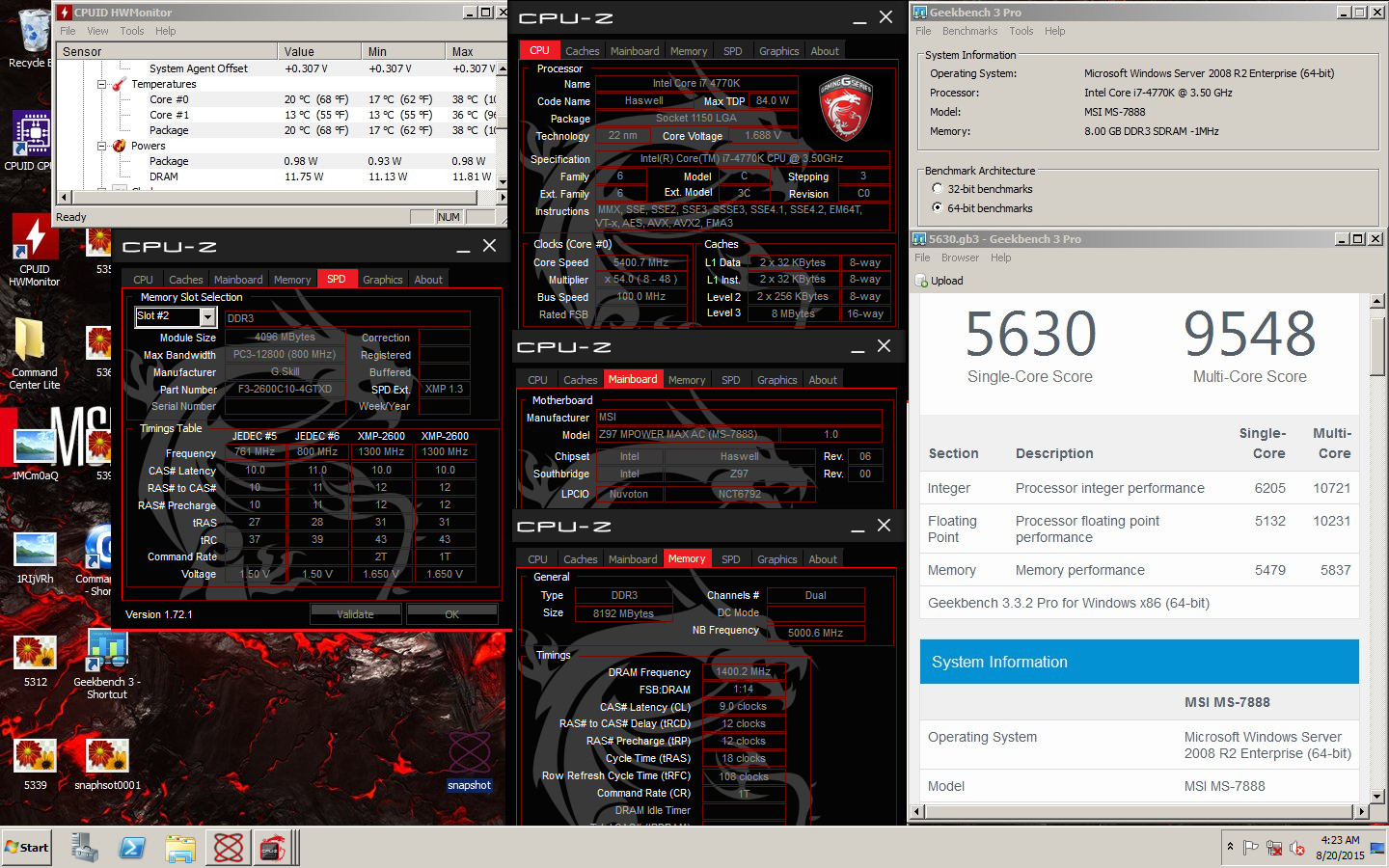1389x868 pixels.
Task: Select 32-bit benchmarks radio button
Action: coord(937,189)
